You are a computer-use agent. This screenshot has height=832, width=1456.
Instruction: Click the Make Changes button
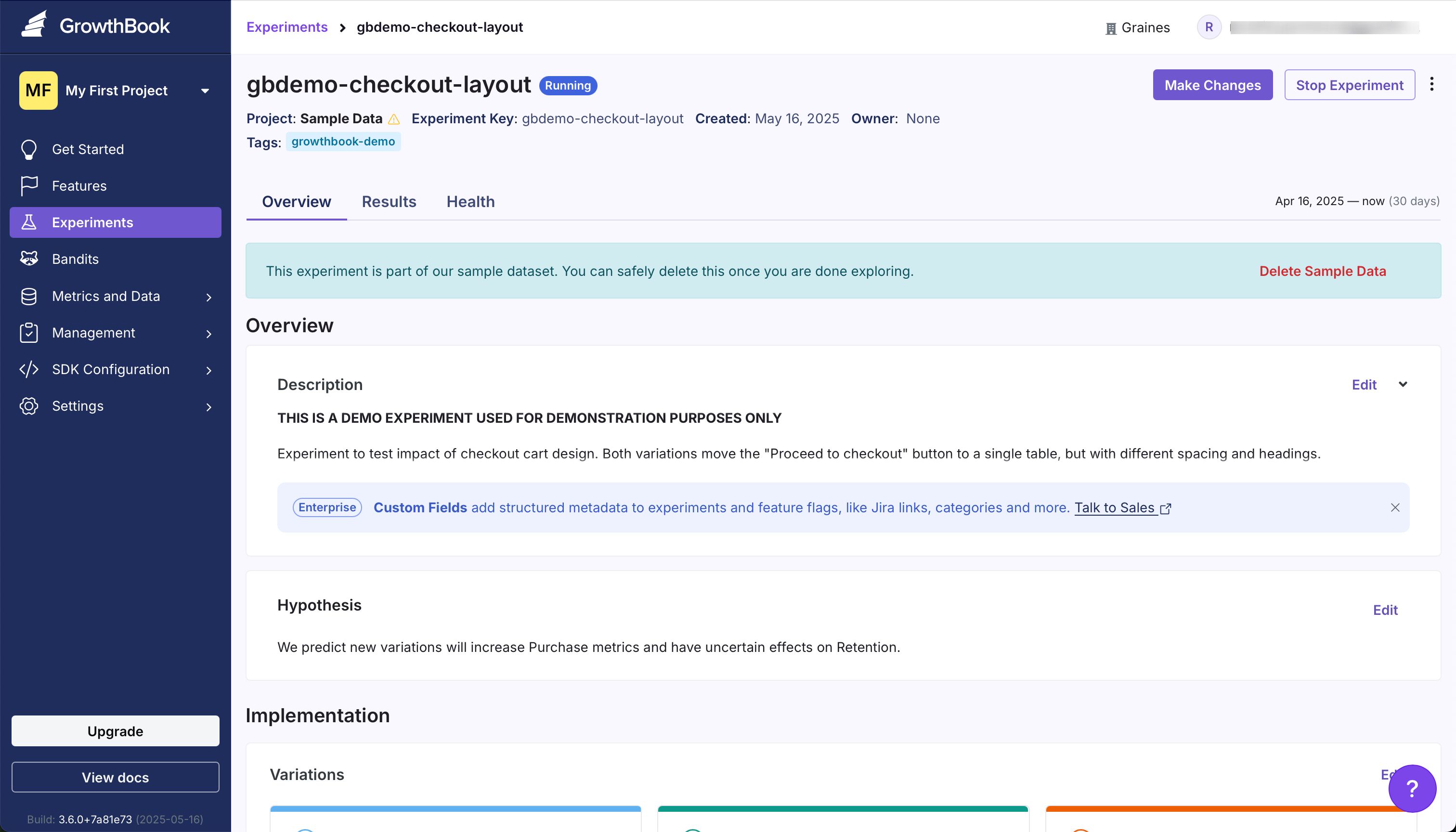pyautogui.click(x=1212, y=85)
